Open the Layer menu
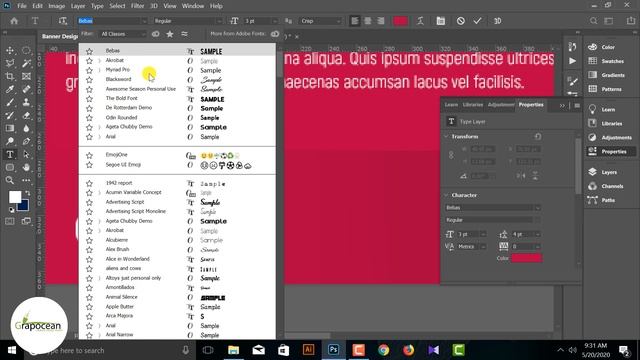This screenshot has width=640, height=360. pos(78,6)
